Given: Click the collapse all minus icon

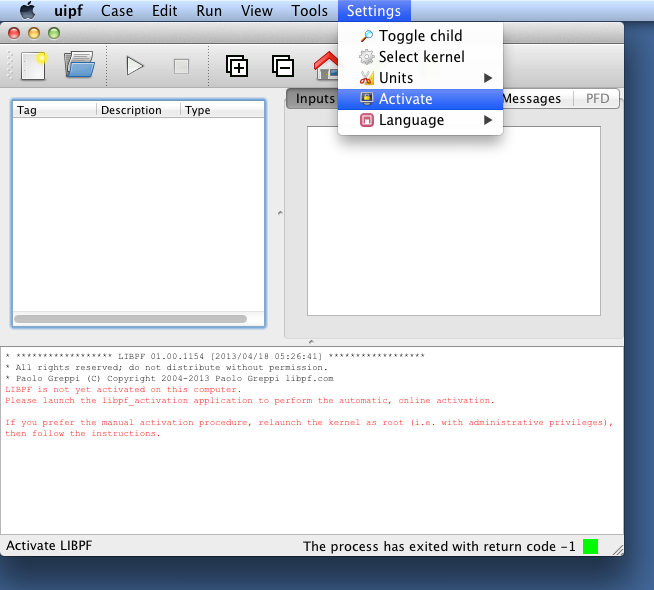Looking at the screenshot, I should point(283,66).
